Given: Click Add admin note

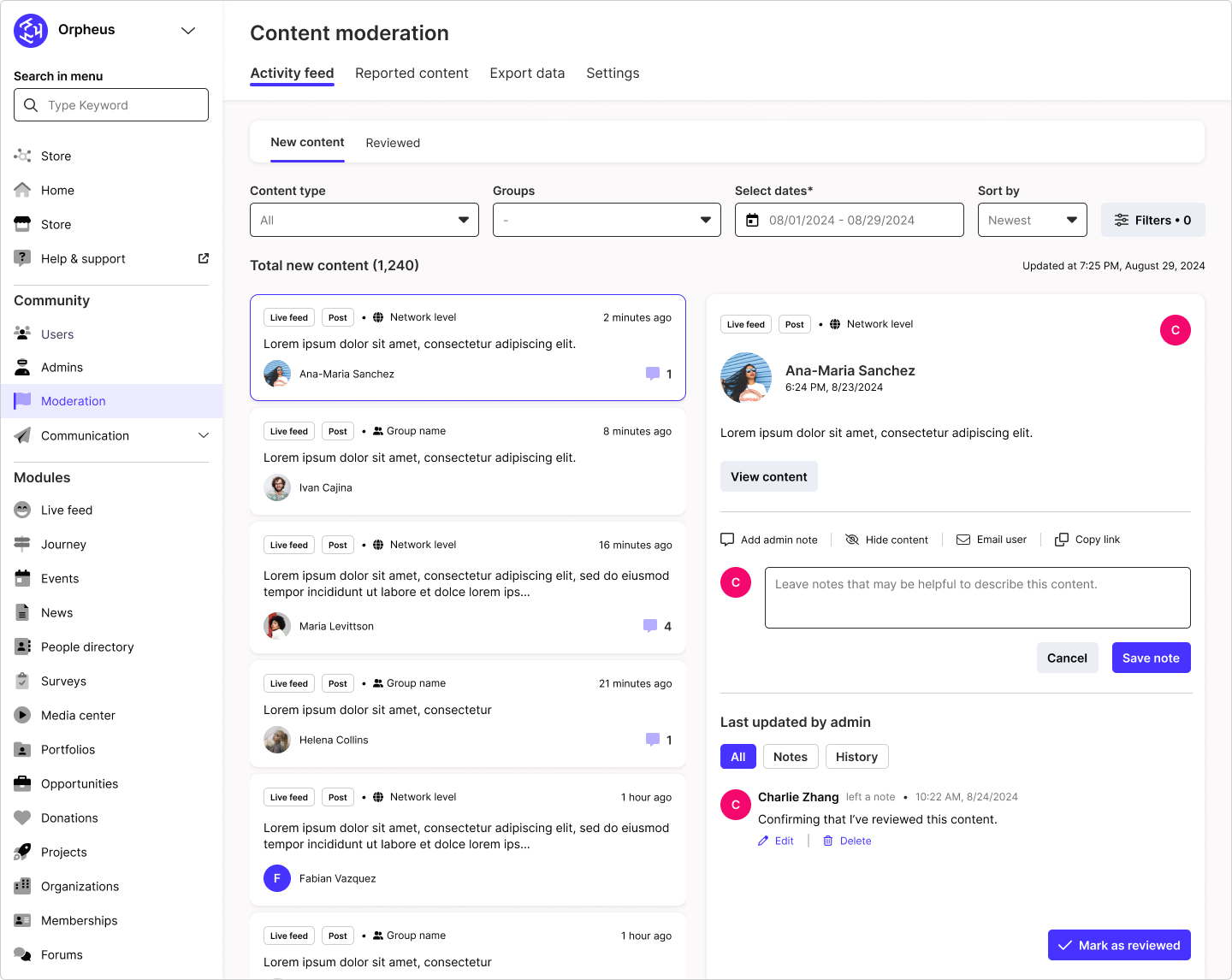Looking at the screenshot, I should pos(769,540).
